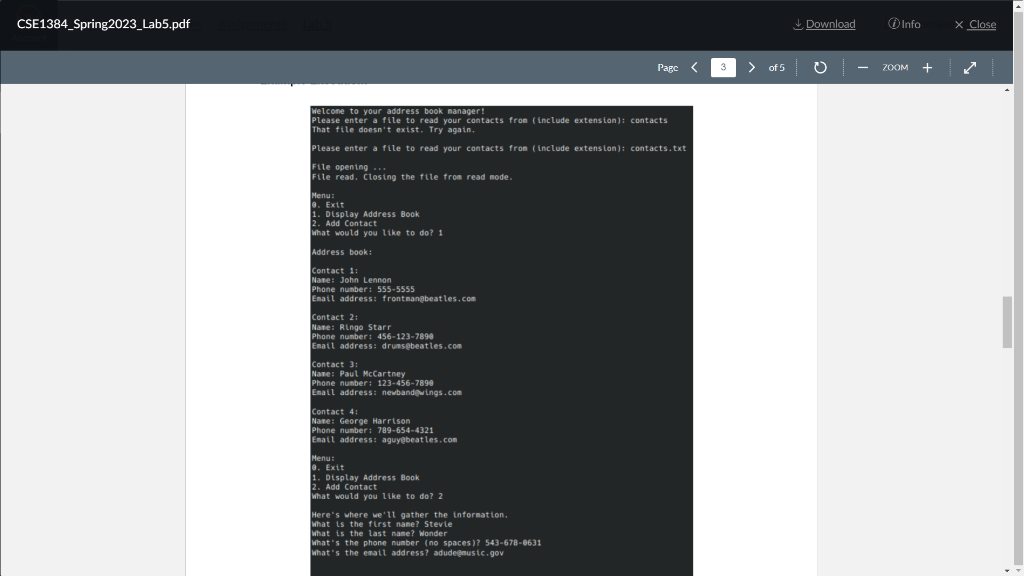Click the ZOOM toolbar label
Image resolution: width=1024 pixels, height=576 pixels.
tap(897, 67)
